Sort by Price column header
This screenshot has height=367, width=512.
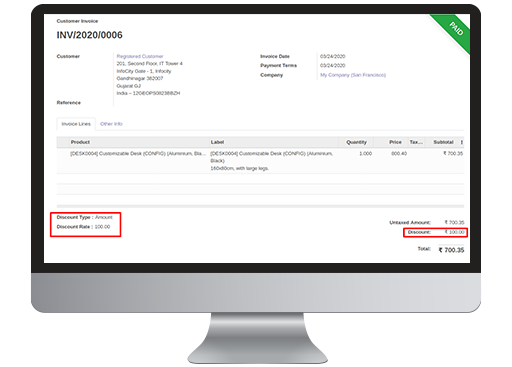click(395, 142)
